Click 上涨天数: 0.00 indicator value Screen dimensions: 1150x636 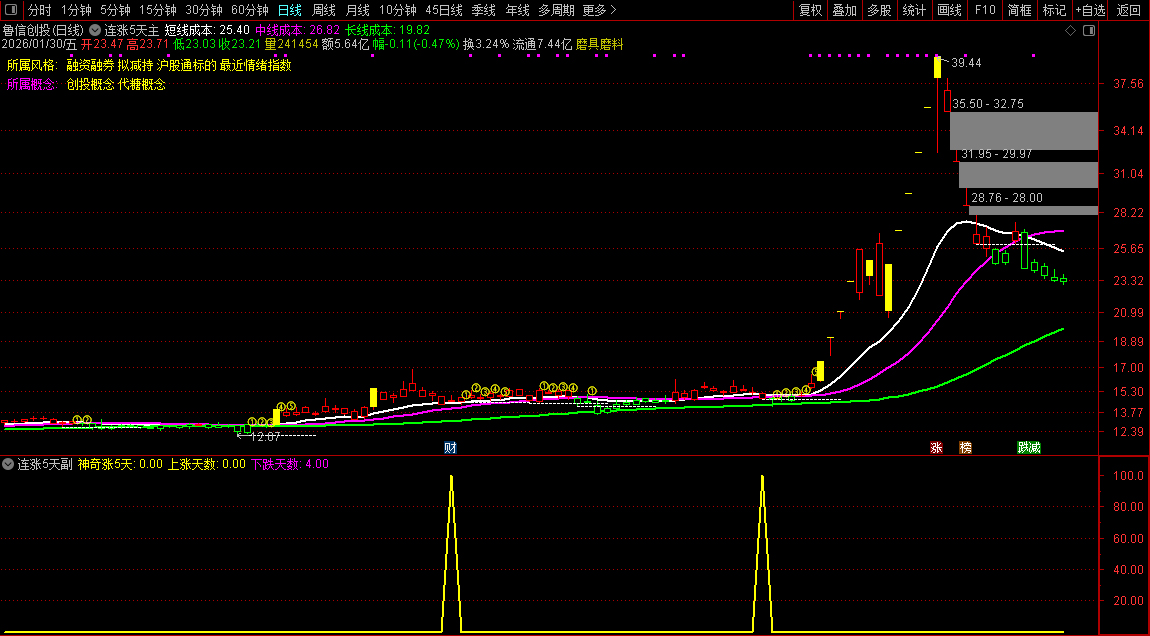click(207, 464)
